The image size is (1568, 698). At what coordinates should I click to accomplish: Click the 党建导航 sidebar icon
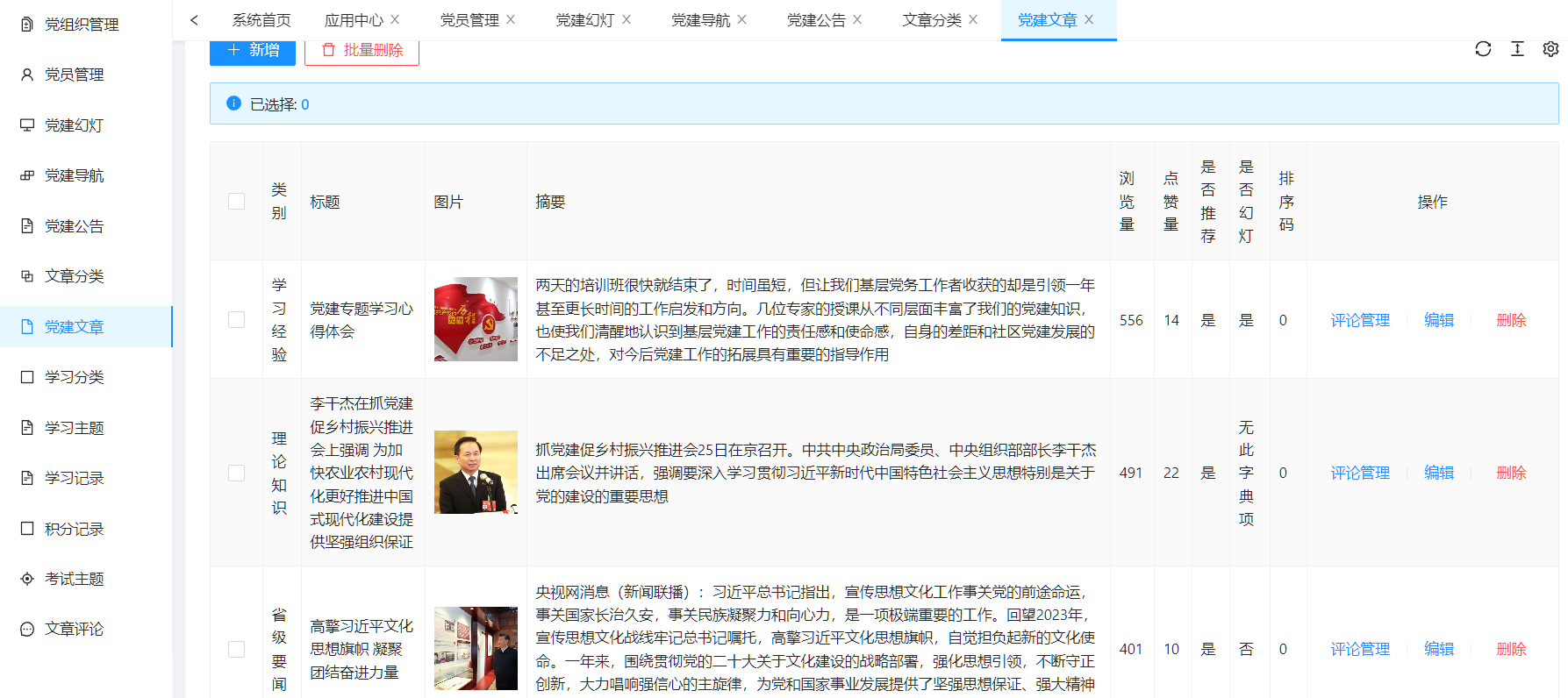pyautogui.click(x=27, y=175)
